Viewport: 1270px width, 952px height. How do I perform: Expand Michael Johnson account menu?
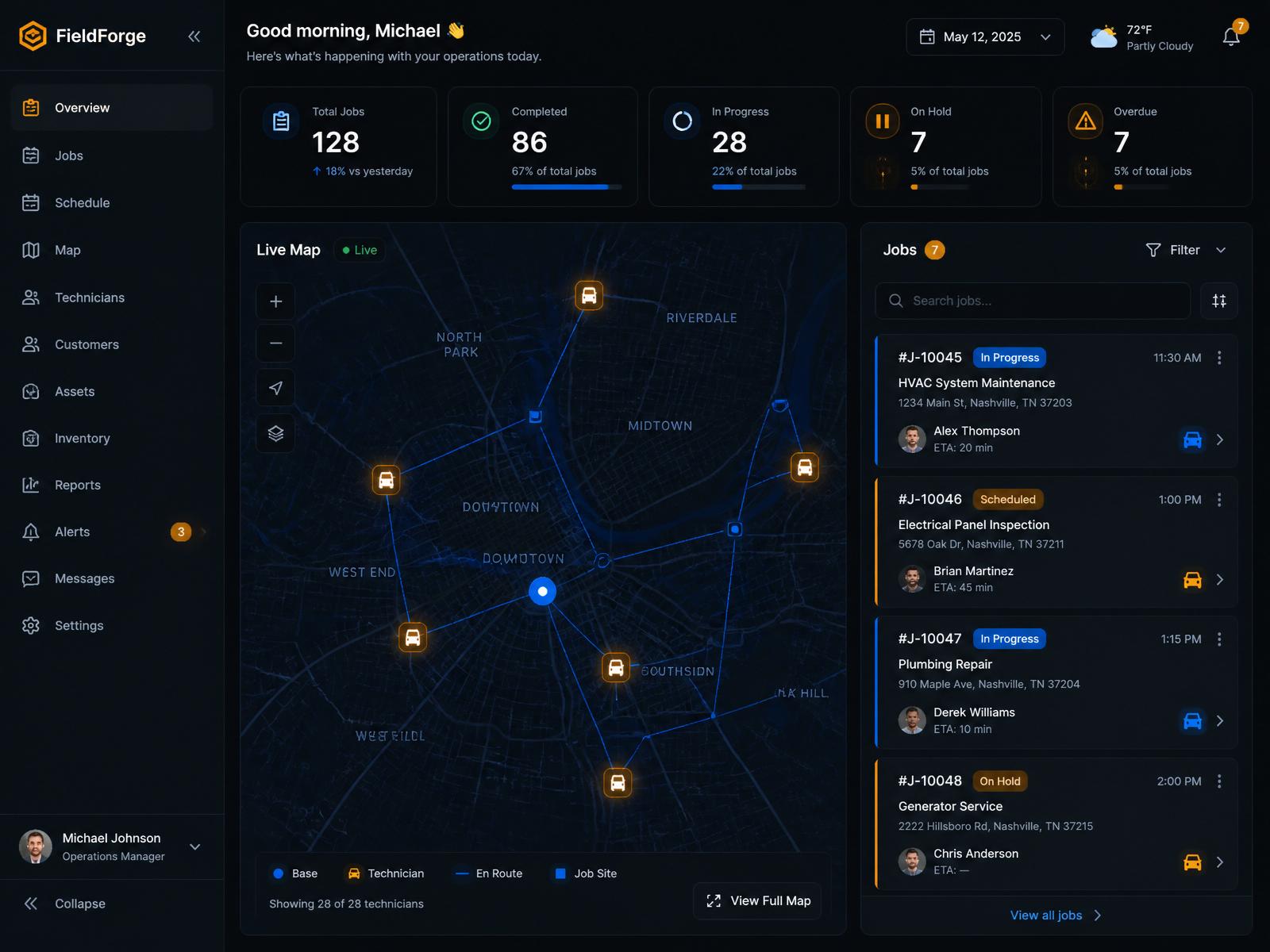pyautogui.click(x=194, y=847)
